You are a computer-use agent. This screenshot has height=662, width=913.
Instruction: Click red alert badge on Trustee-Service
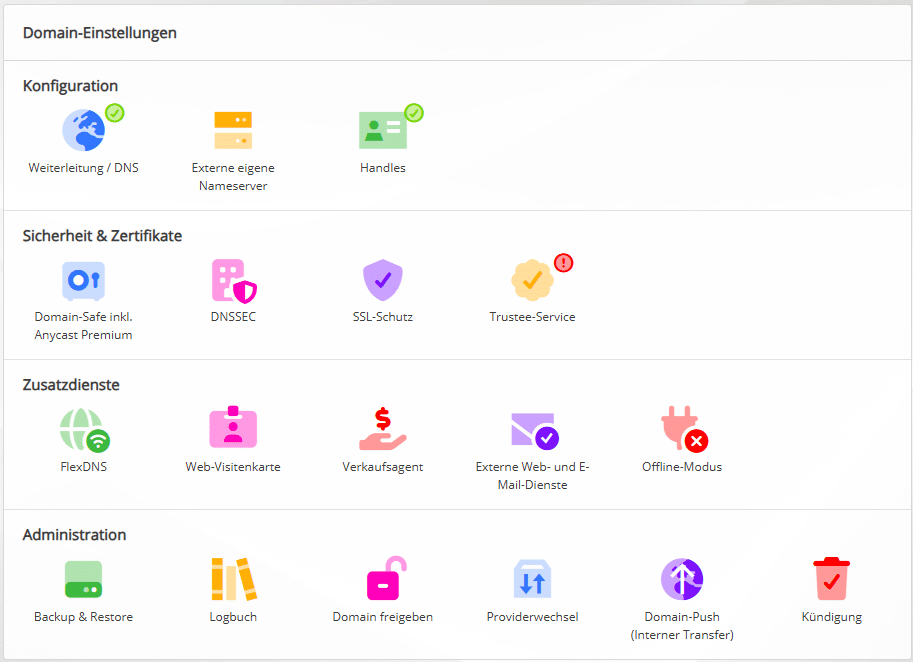[564, 263]
